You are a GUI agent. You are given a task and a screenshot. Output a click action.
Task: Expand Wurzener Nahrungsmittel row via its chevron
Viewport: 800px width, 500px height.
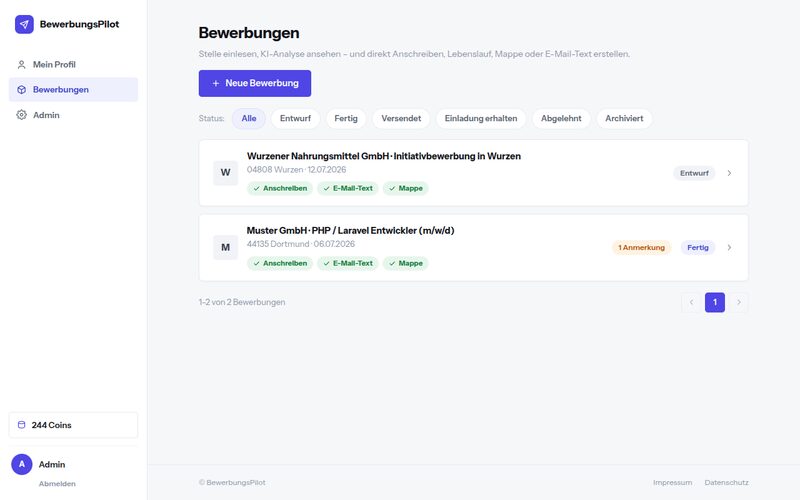729,173
